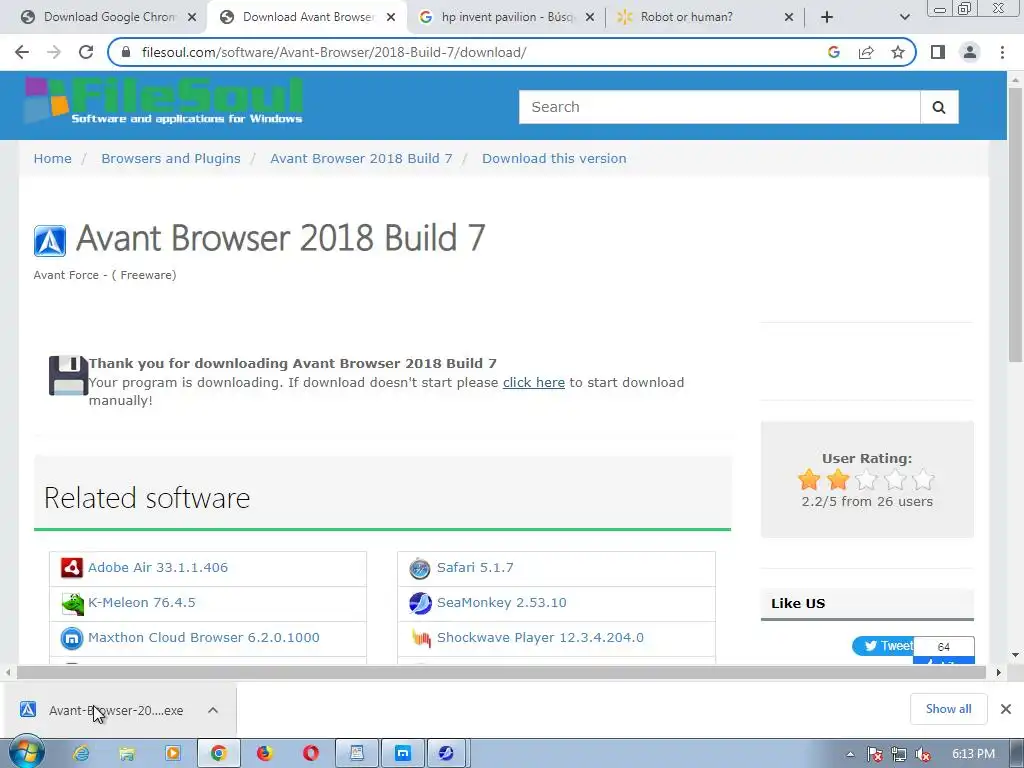Rate with the first star
The height and width of the screenshot is (768, 1024).
[809, 480]
